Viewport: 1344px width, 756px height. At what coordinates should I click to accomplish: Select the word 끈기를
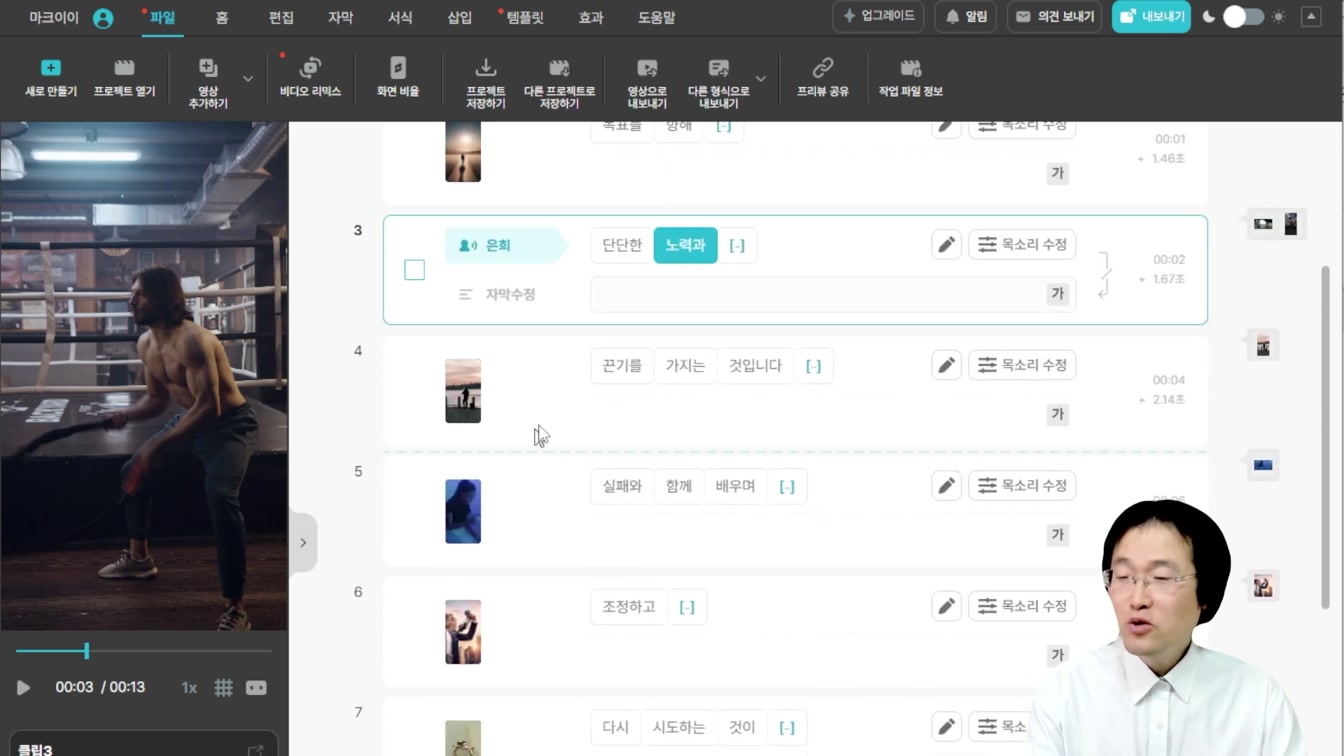tap(622, 366)
